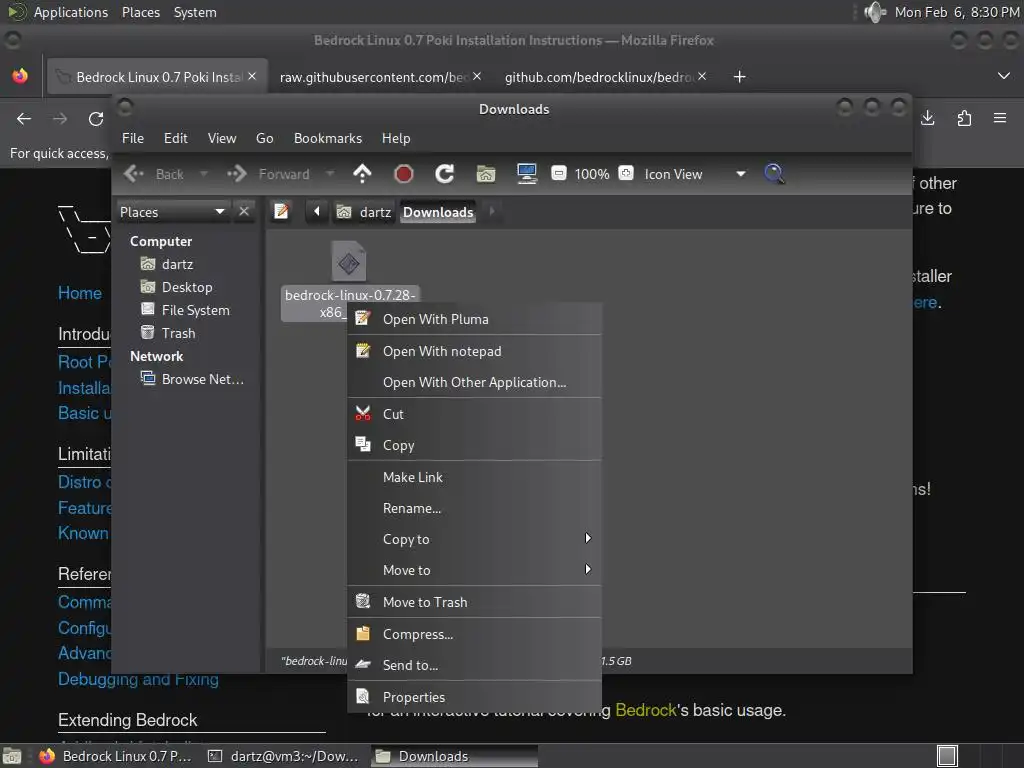This screenshot has width=1024, height=768.
Task: Open the Bookmarks menu in Caja
Action: (328, 138)
